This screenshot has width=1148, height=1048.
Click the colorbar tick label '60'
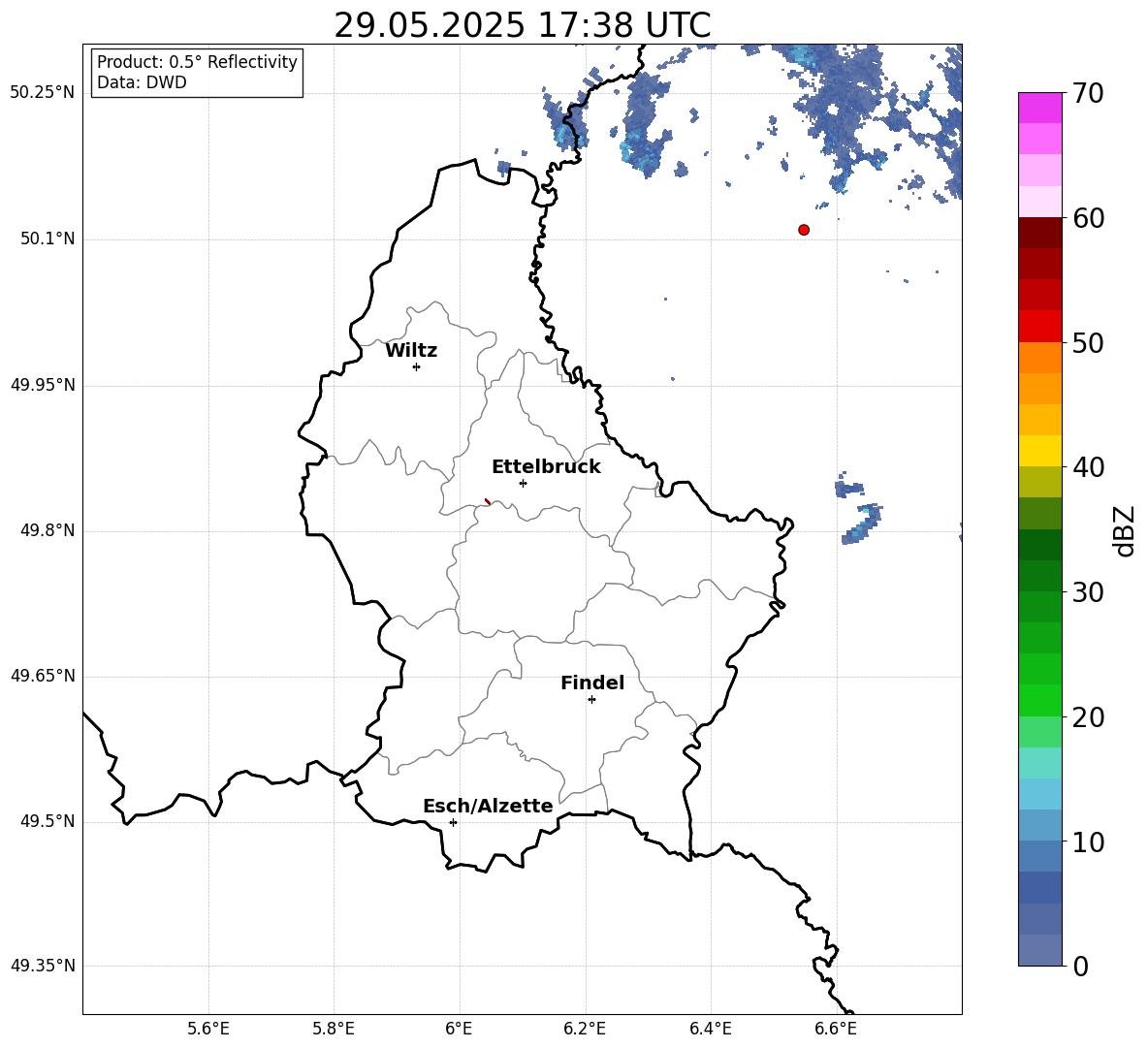coord(1088,218)
